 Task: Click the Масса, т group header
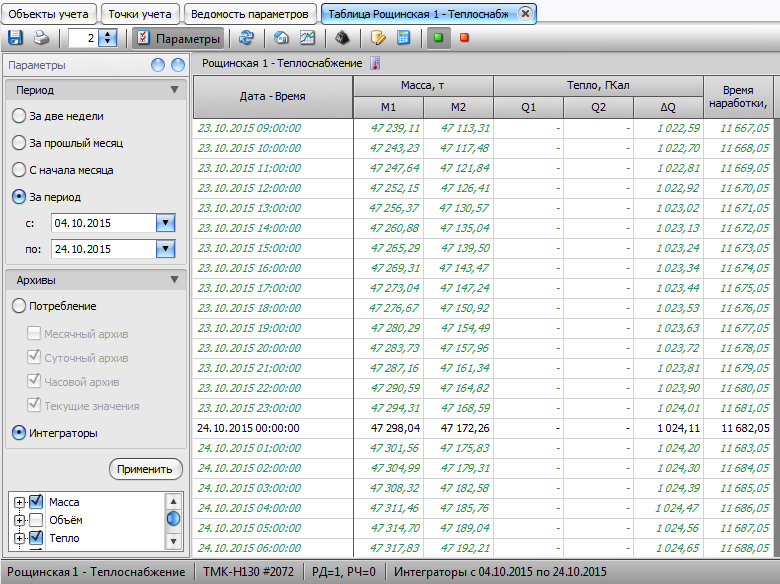(423, 86)
